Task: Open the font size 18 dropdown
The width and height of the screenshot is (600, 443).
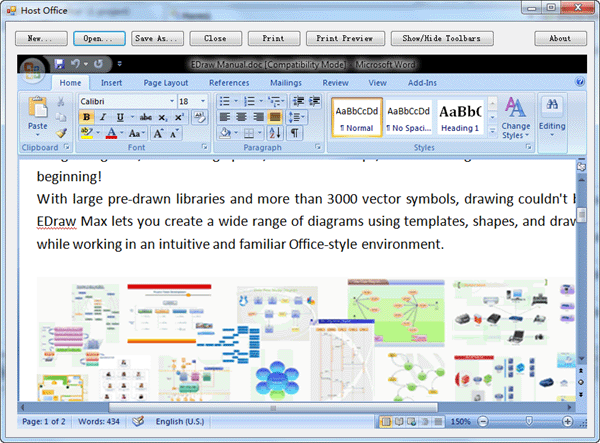Action: (203, 101)
